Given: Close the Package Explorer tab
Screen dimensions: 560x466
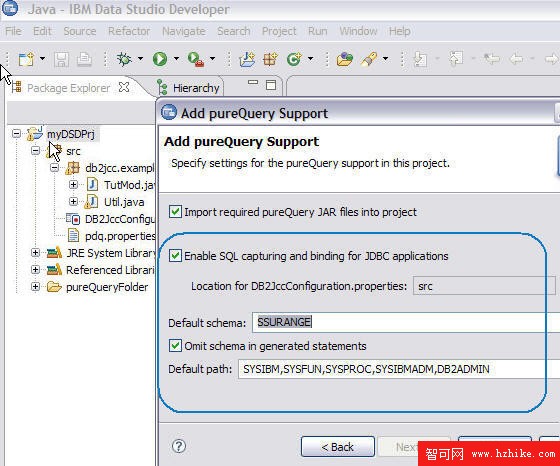Looking at the screenshot, I should [124, 87].
